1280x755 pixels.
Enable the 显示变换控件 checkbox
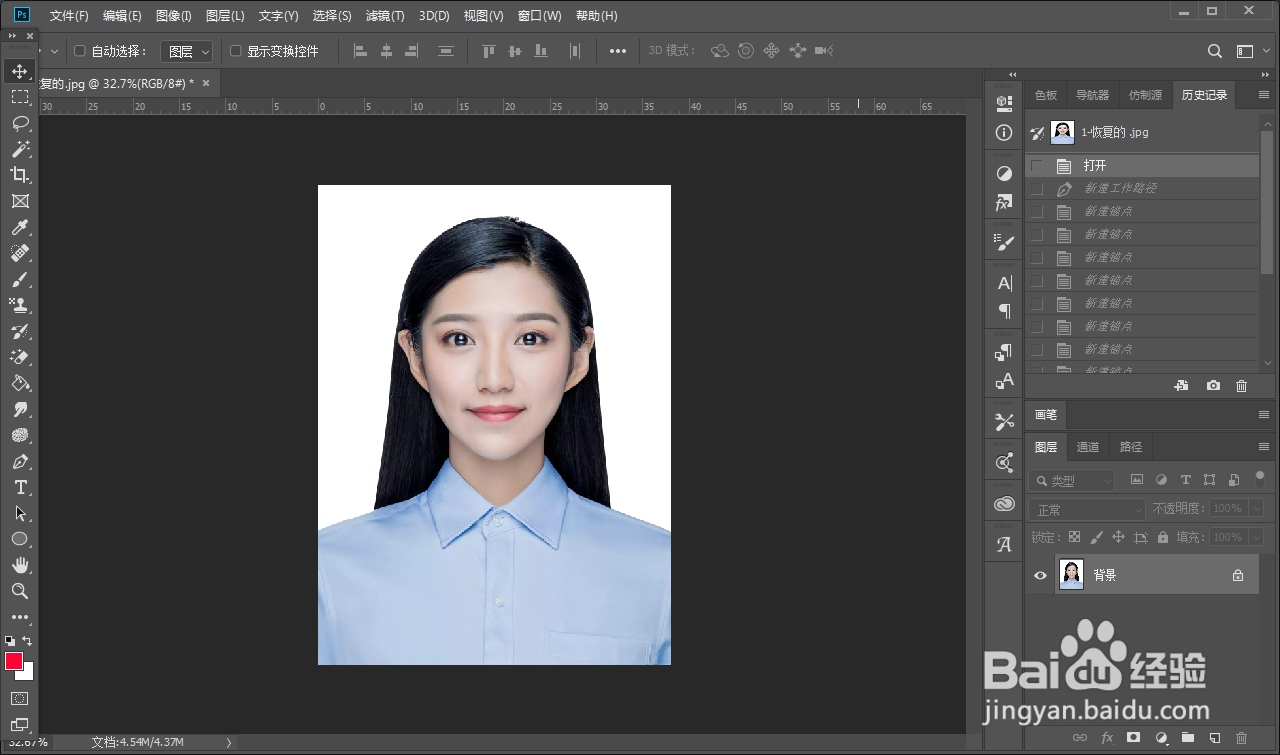tap(236, 51)
